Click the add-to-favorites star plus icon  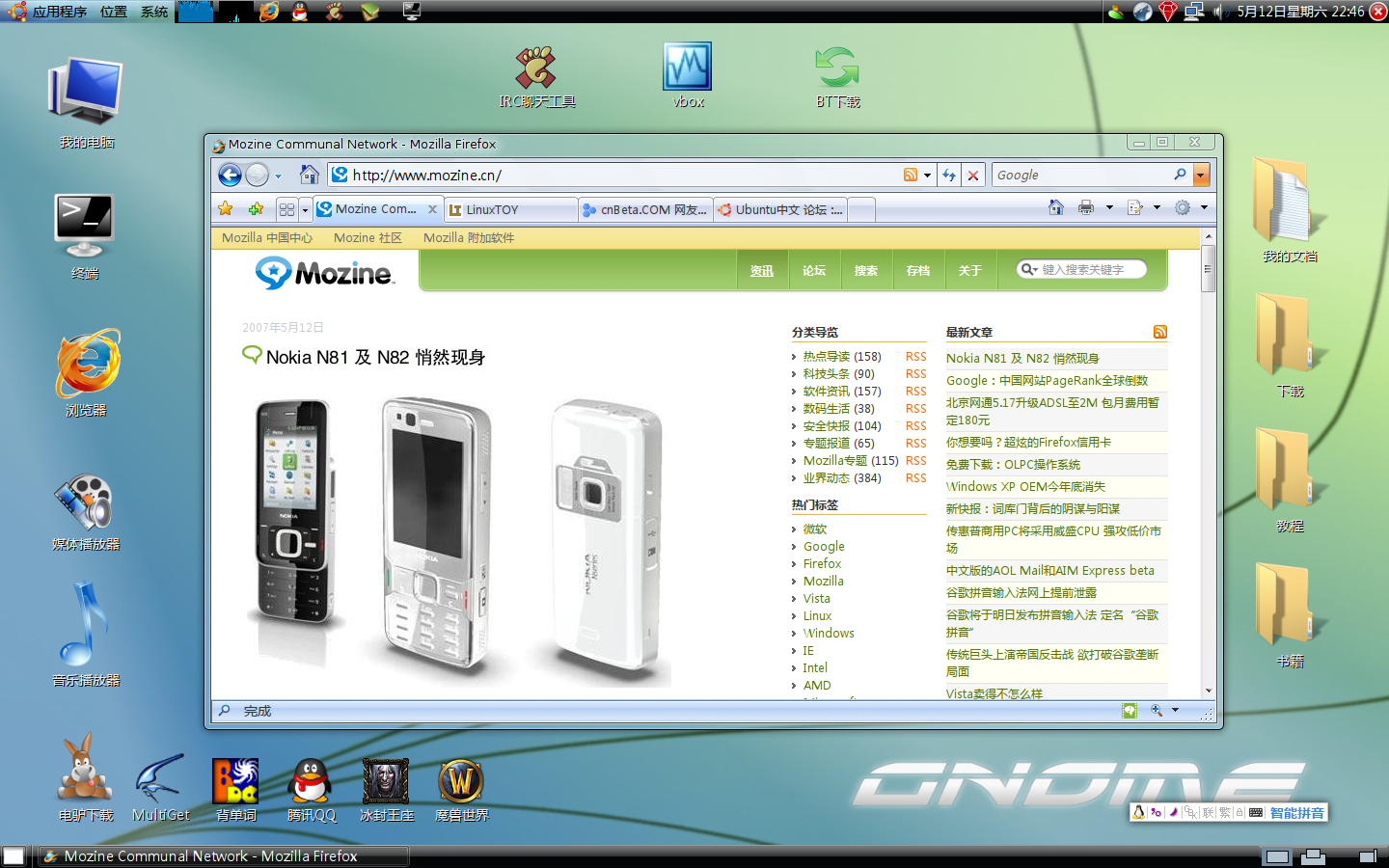256,208
